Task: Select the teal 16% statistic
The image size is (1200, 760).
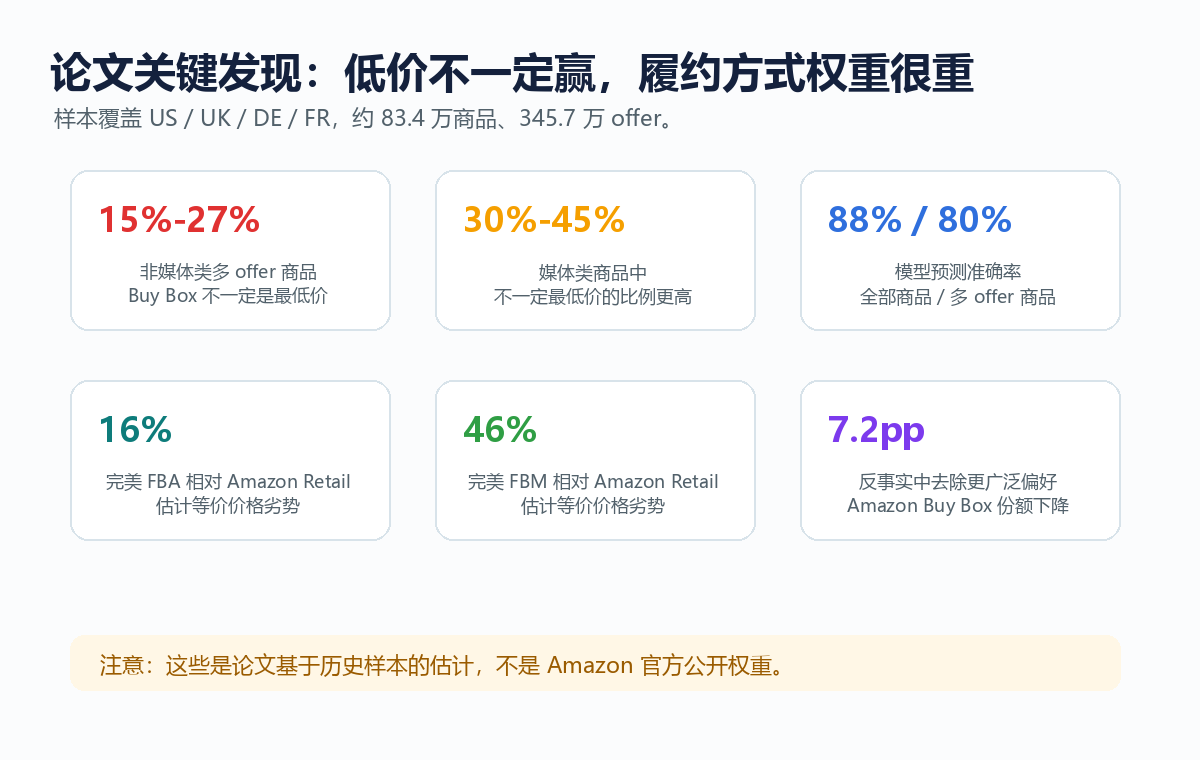Action: pos(135,429)
